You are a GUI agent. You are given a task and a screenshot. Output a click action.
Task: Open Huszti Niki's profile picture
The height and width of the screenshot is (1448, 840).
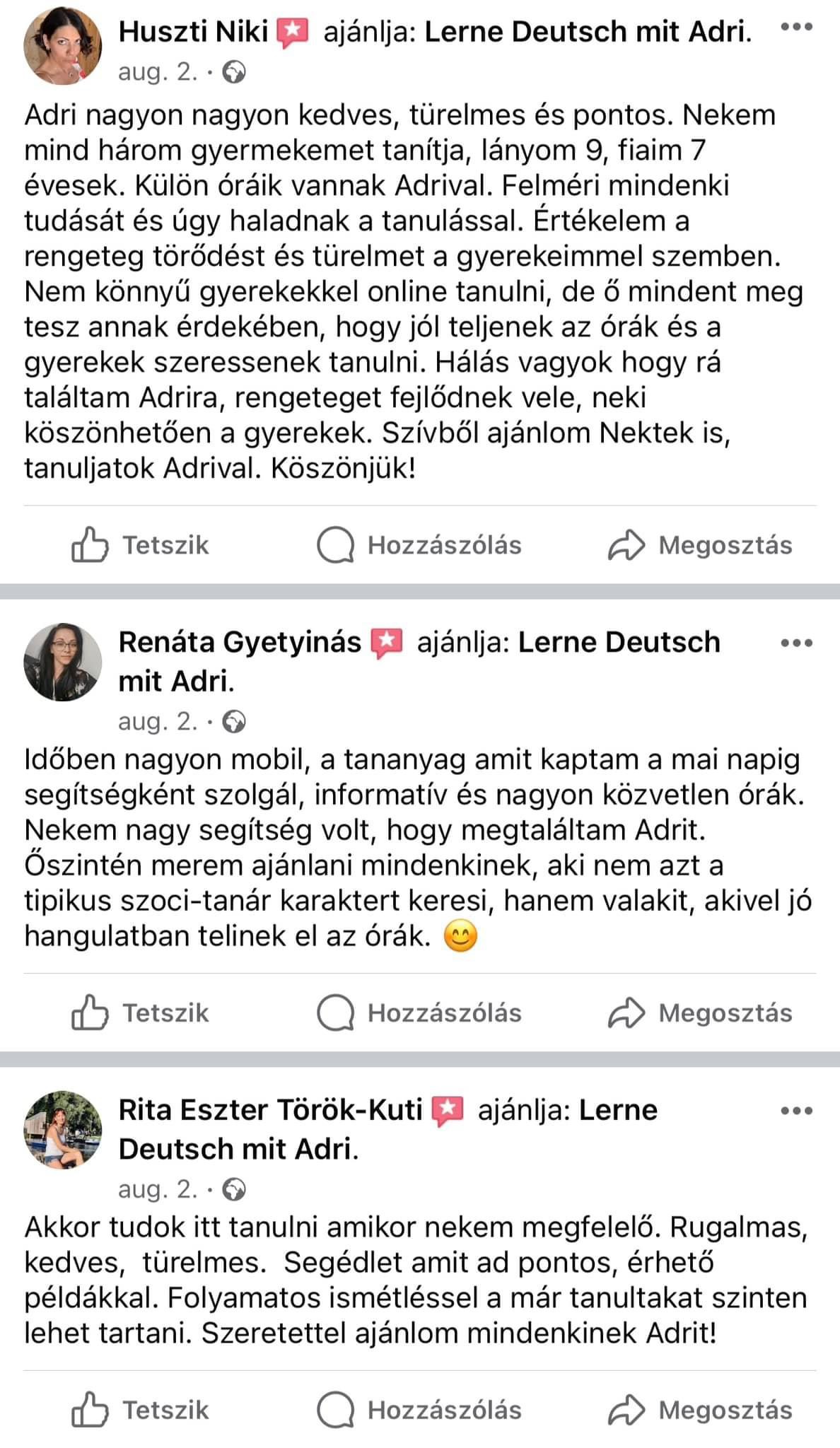pyautogui.click(x=63, y=47)
